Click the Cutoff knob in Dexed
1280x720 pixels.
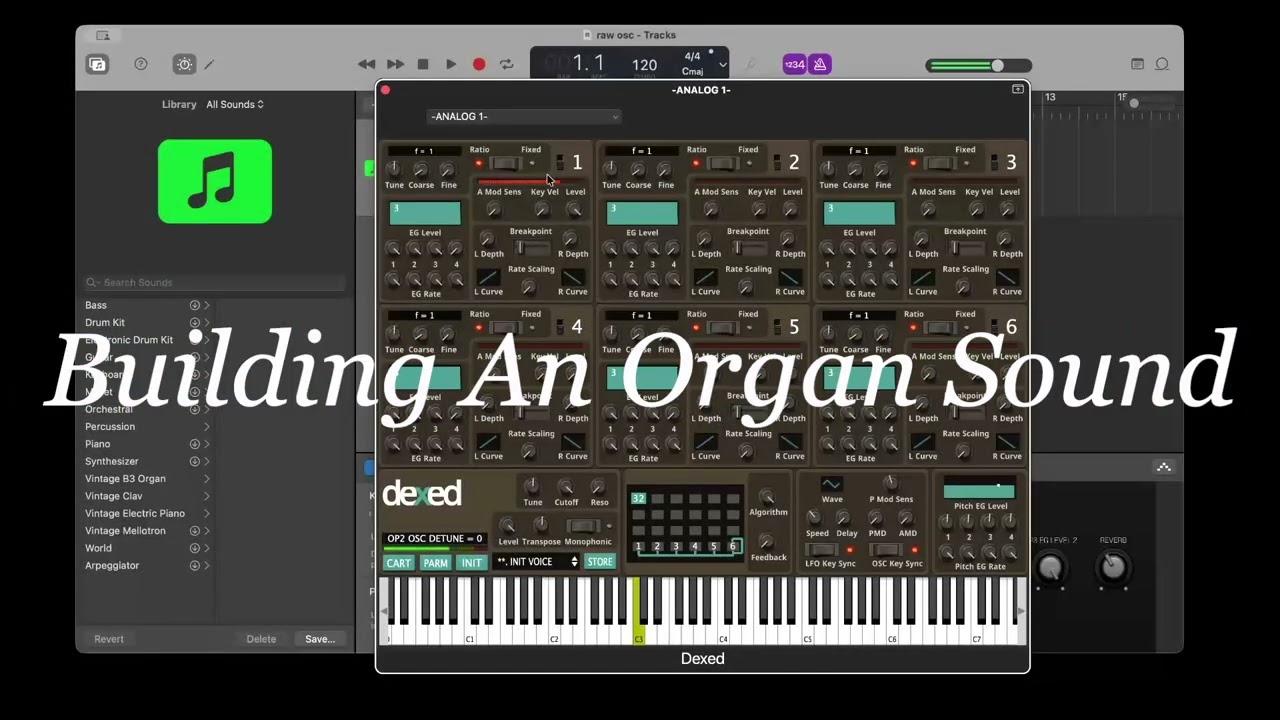pyautogui.click(x=566, y=486)
